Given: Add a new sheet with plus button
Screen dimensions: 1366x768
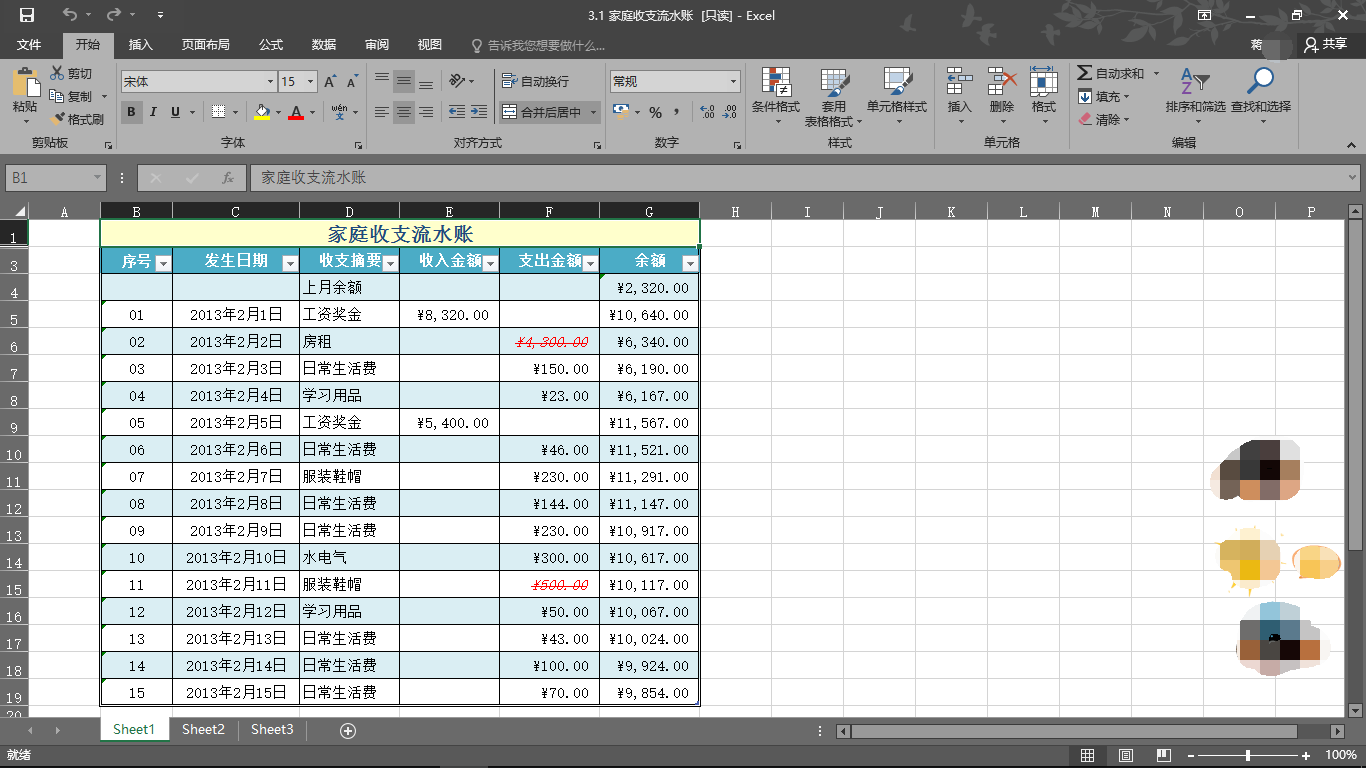Looking at the screenshot, I should pyautogui.click(x=348, y=731).
